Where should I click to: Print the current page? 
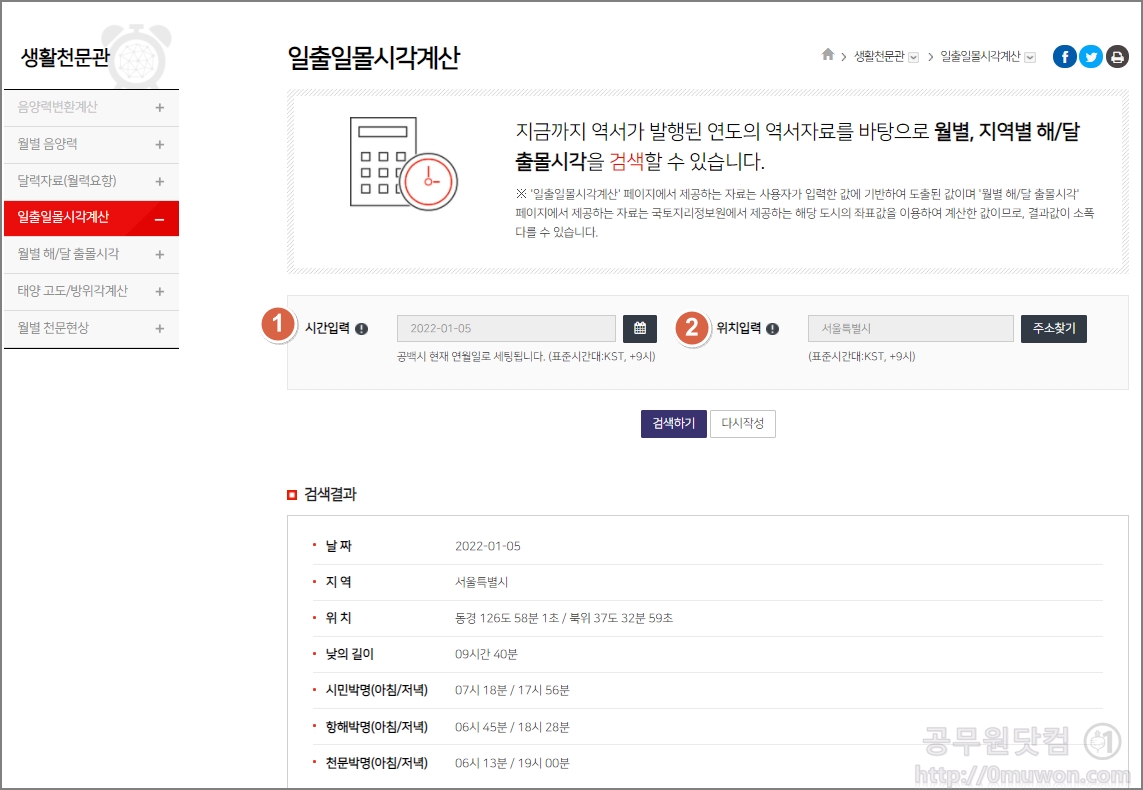pyautogui.click(x=1117, y=56)
